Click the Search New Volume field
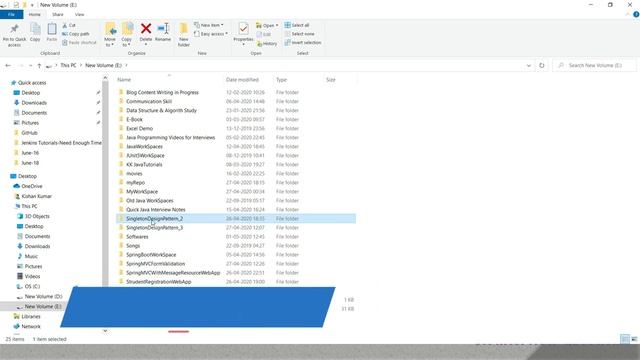 (595, 65)
